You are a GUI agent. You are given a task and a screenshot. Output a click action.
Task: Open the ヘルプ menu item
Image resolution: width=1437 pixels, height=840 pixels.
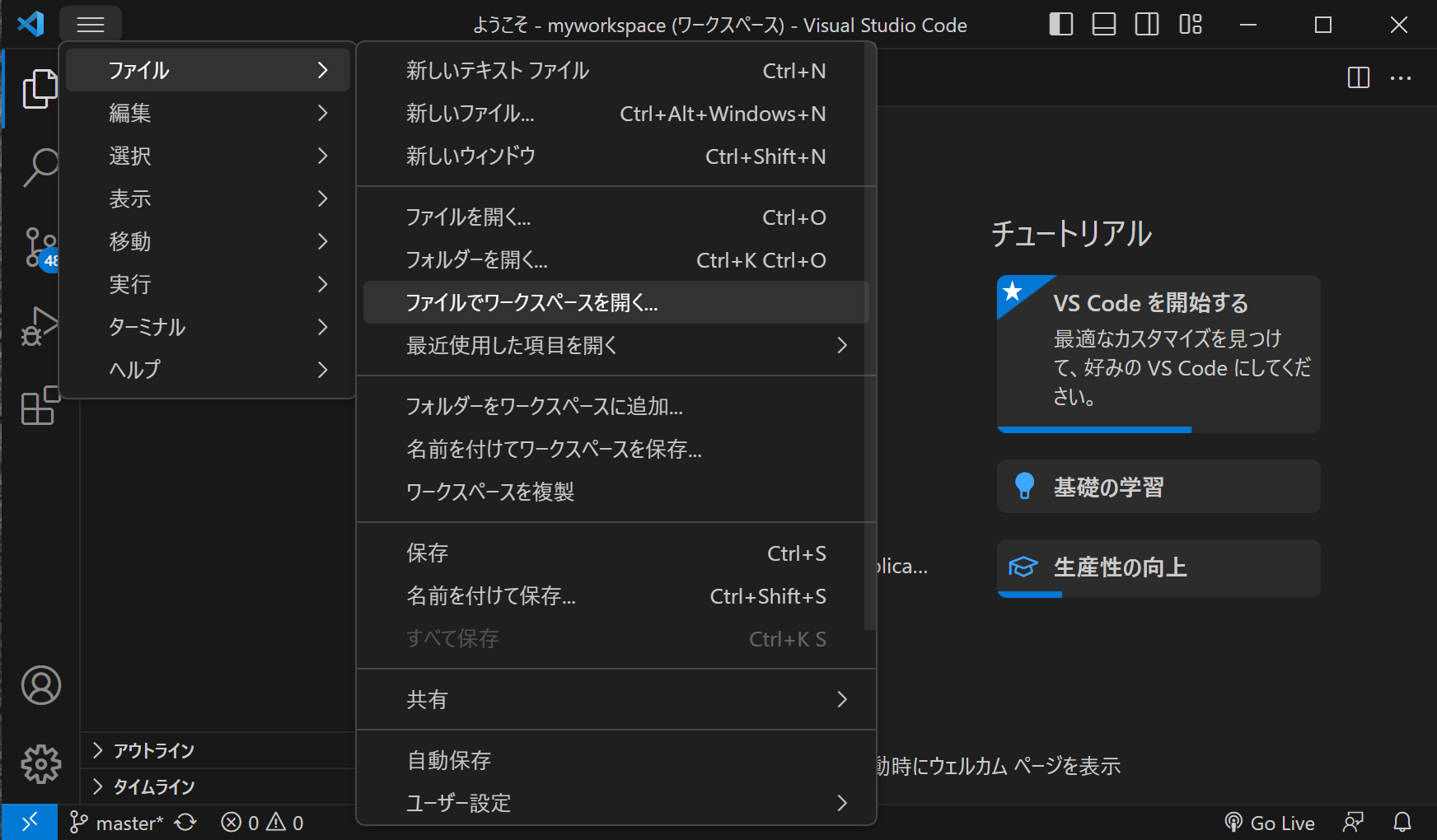point(208,370)
